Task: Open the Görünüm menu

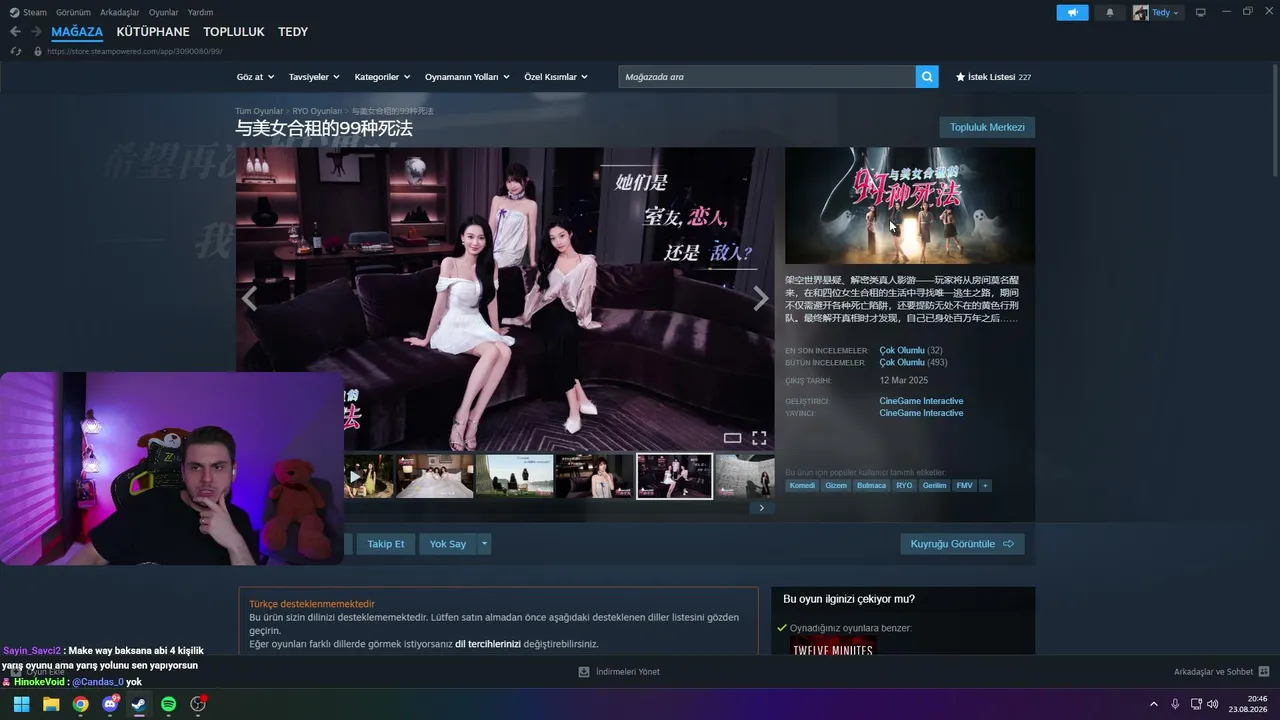Action: 74,13
